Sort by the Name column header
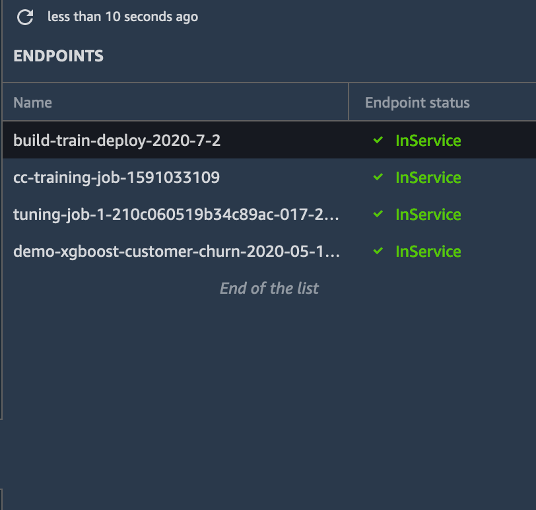The image size is (536, 510). [x=33, y=103]
